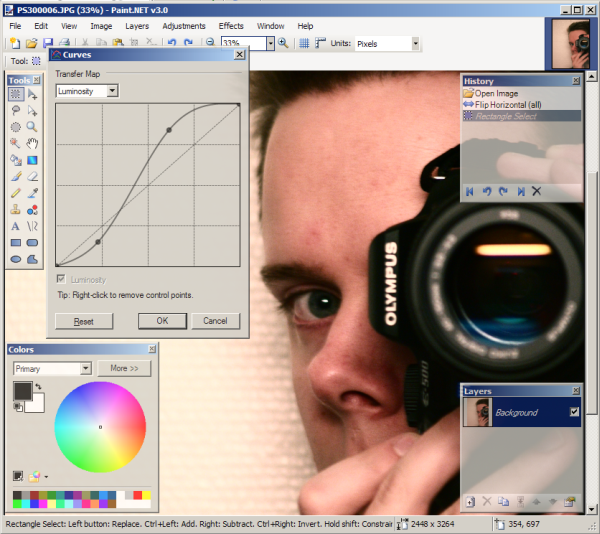Screen dimensions: 600x534
Task: Select the Line/Curve tool
Action: click(x=33, y=226)
